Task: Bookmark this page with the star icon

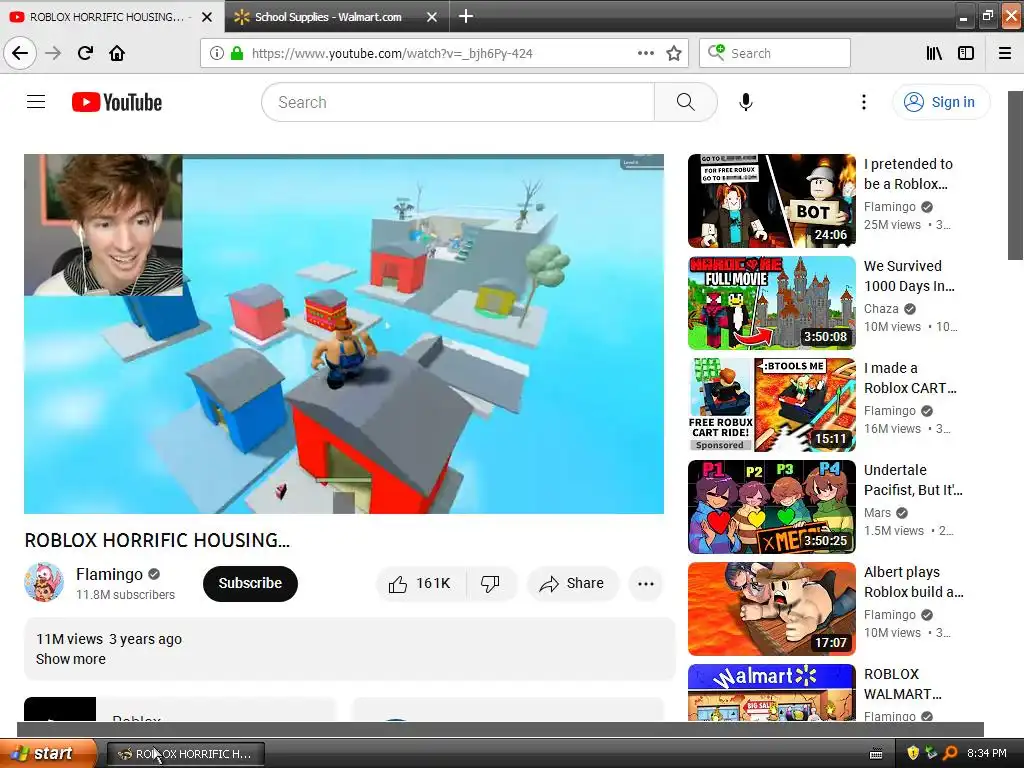Action: 674,53
